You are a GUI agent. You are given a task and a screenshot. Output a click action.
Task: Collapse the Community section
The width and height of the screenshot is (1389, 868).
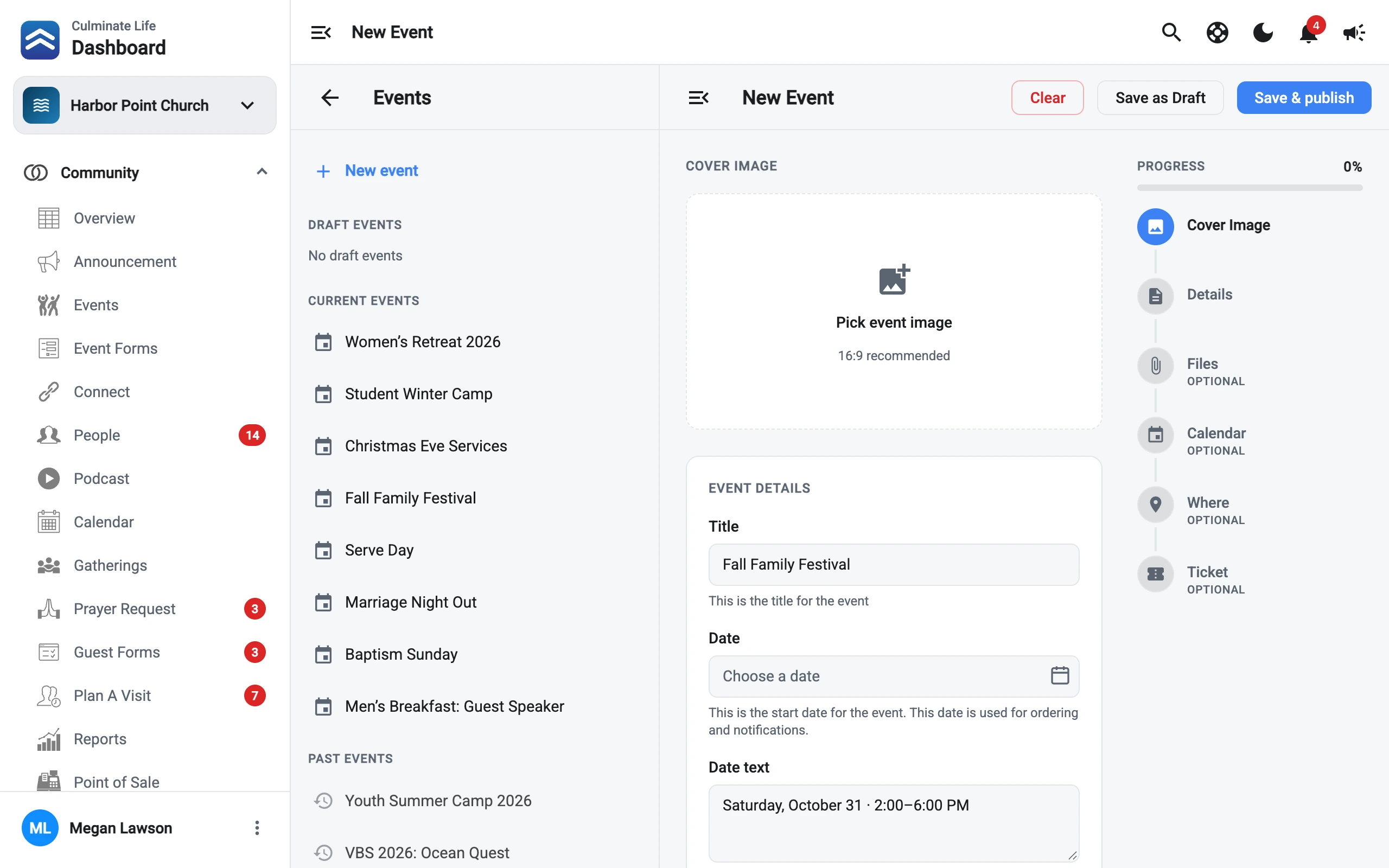click(x=262, y=172)
